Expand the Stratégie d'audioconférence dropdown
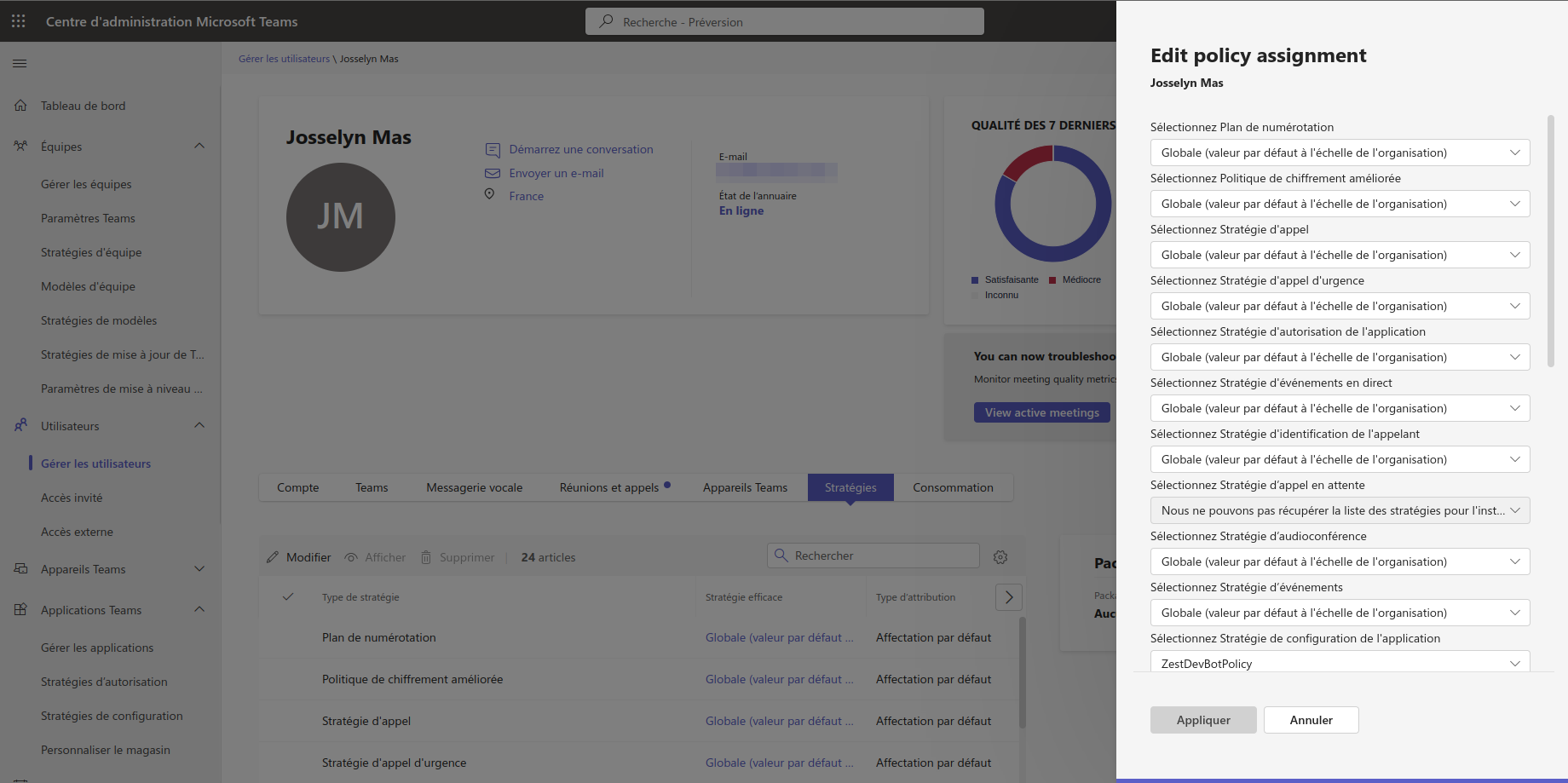The height and width of the screenshot is (783, 1568). tap(1339, 561)
